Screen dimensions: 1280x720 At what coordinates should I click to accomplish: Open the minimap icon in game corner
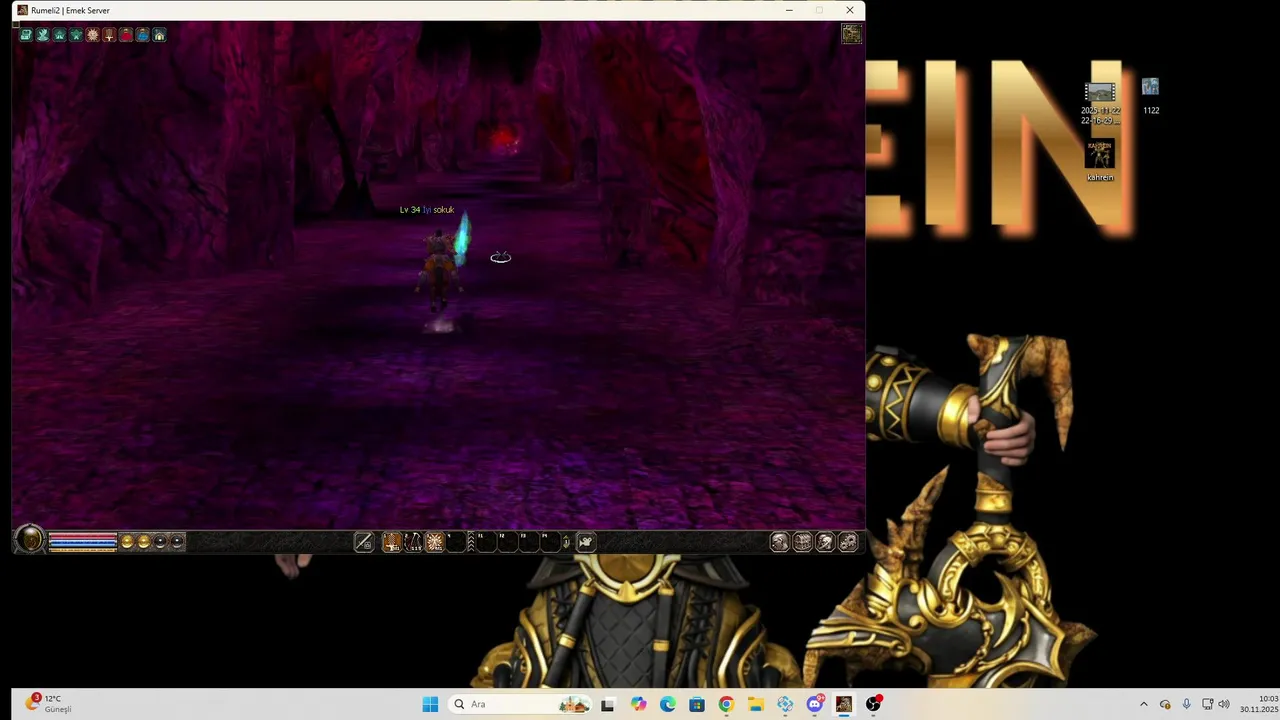tap(851, 34)
